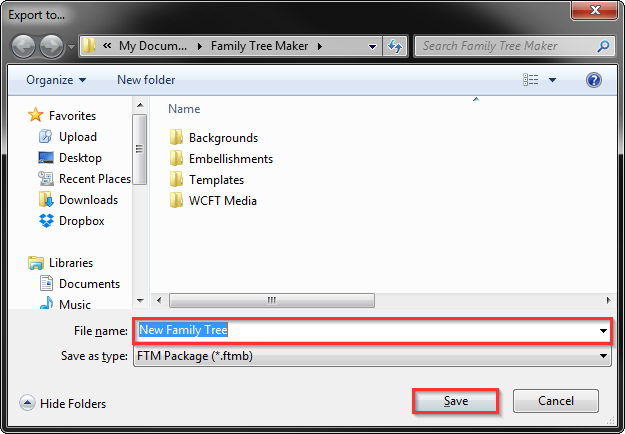The image size is (625, 434).
Task: Click navigation pane scroll up arrow
Action: pos(140,105)
